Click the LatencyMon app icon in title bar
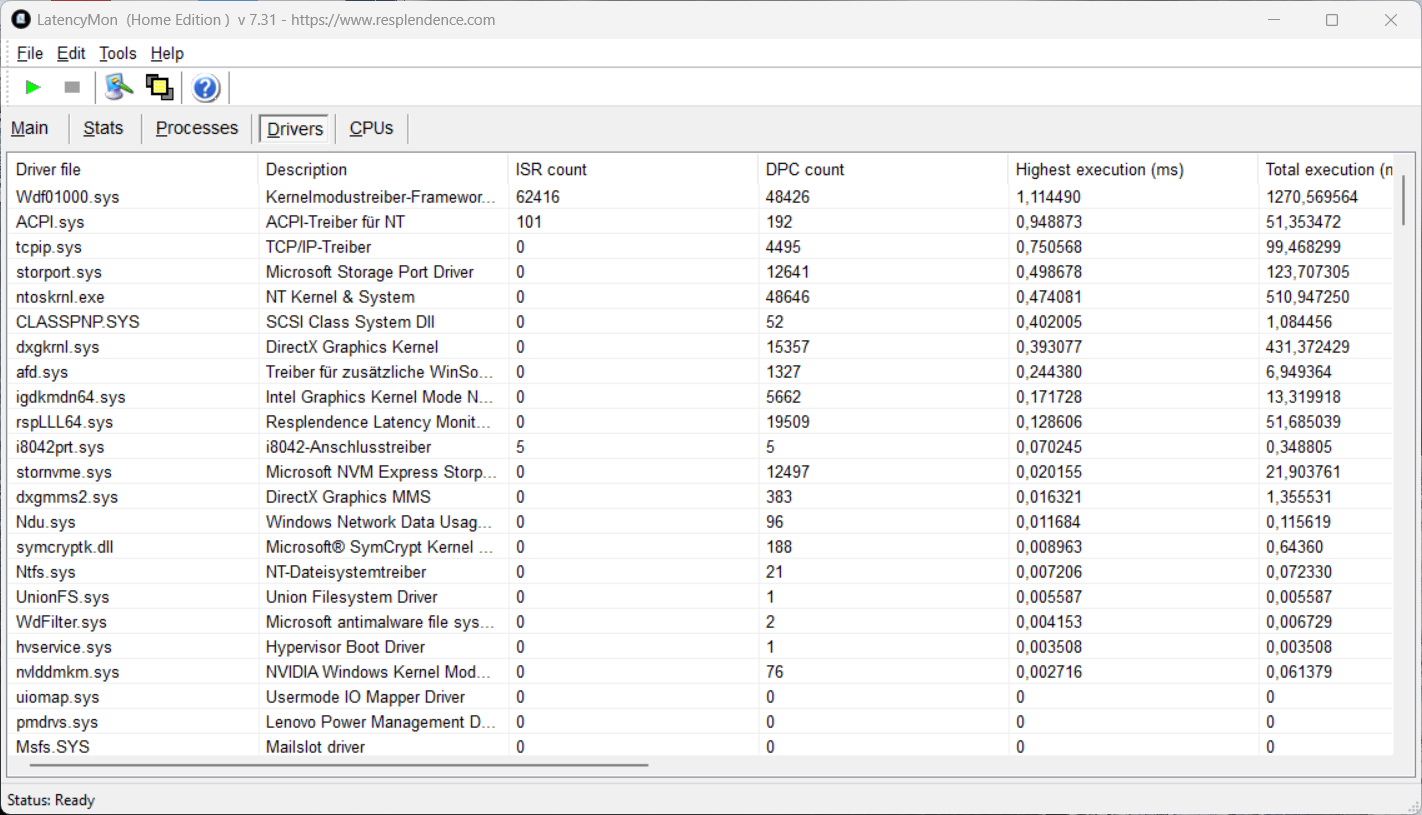 click(x=20, y=20)
